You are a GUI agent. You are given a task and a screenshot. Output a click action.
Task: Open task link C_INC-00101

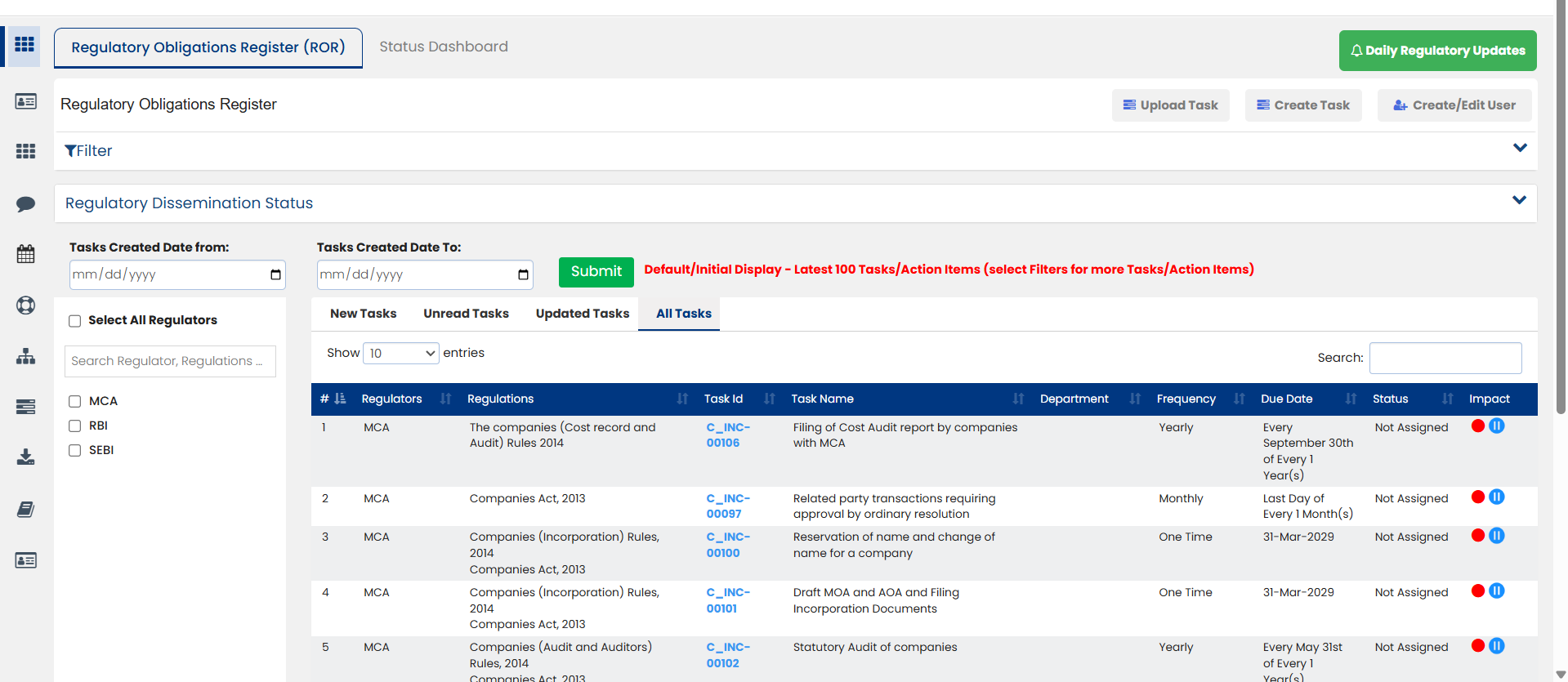point(728,600)
